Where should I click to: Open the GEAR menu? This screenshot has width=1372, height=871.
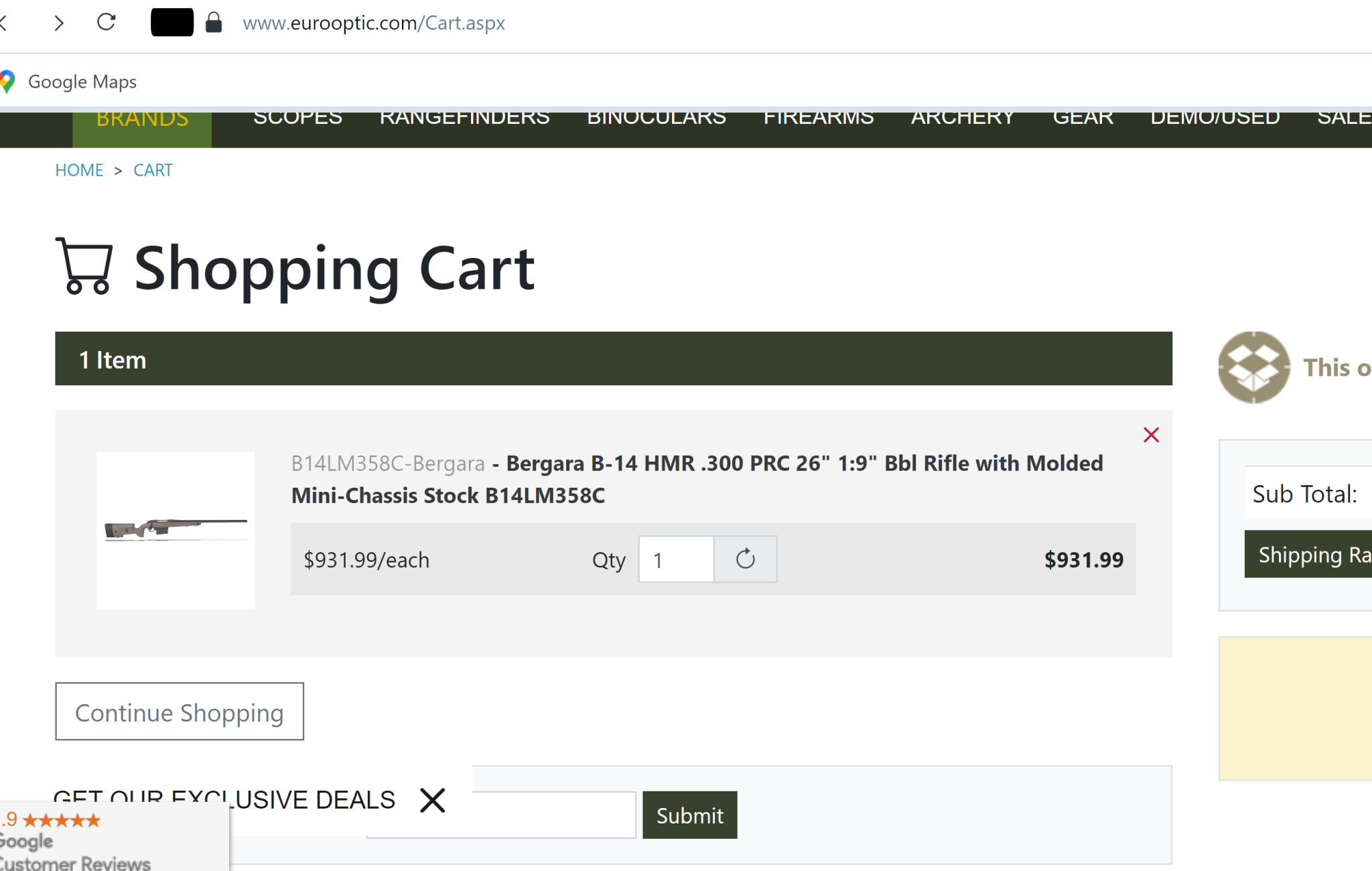(1083, 118)
